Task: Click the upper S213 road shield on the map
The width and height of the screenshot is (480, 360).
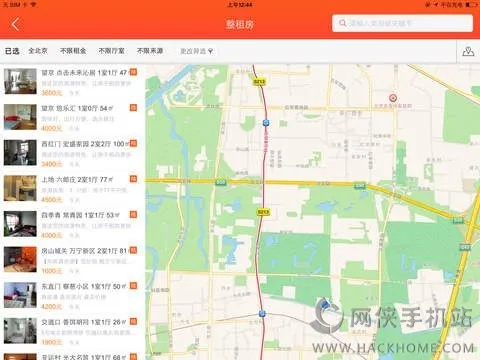Action: point(259,82)
